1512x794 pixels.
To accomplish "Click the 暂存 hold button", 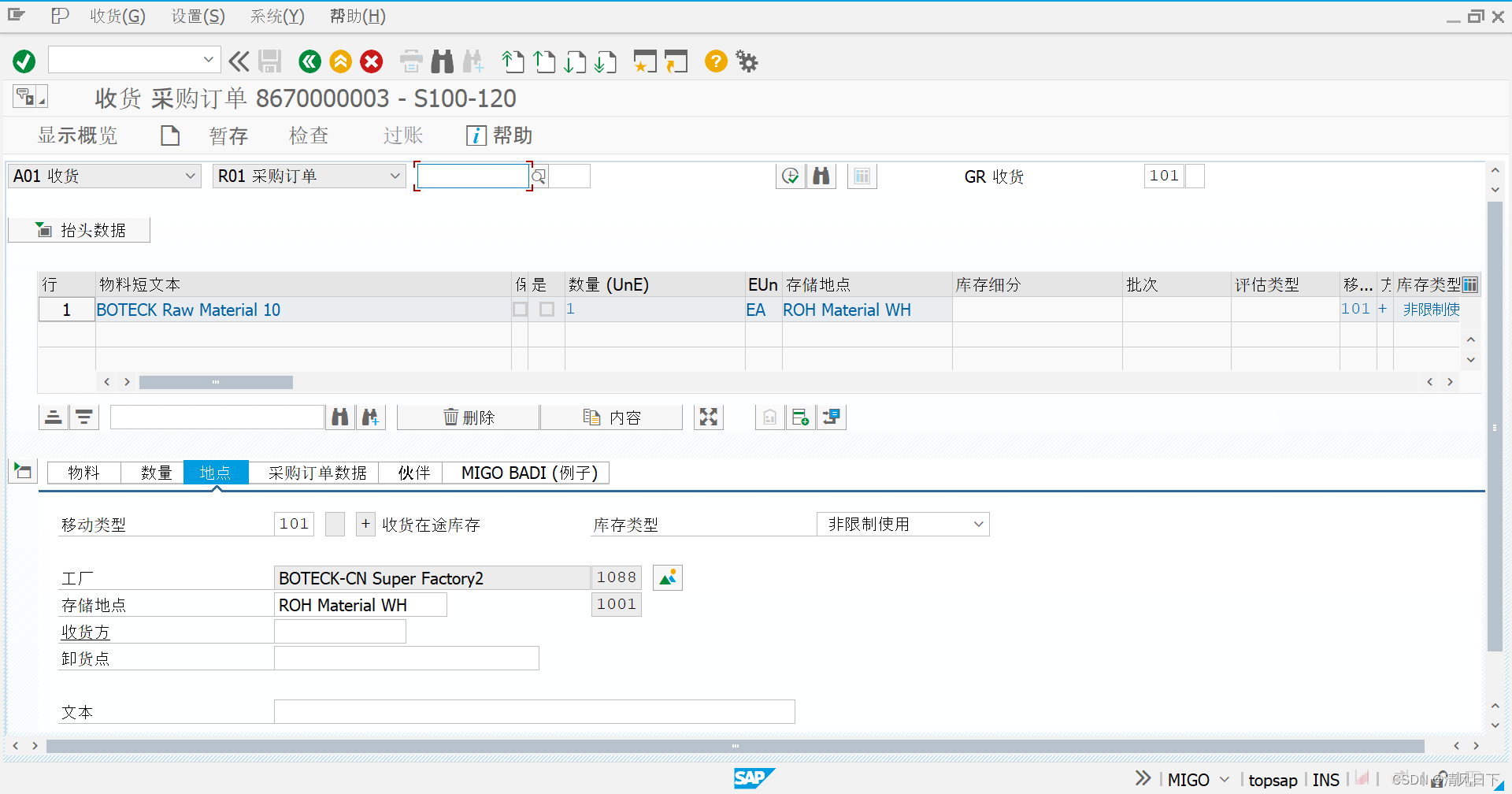I will 228,135.
